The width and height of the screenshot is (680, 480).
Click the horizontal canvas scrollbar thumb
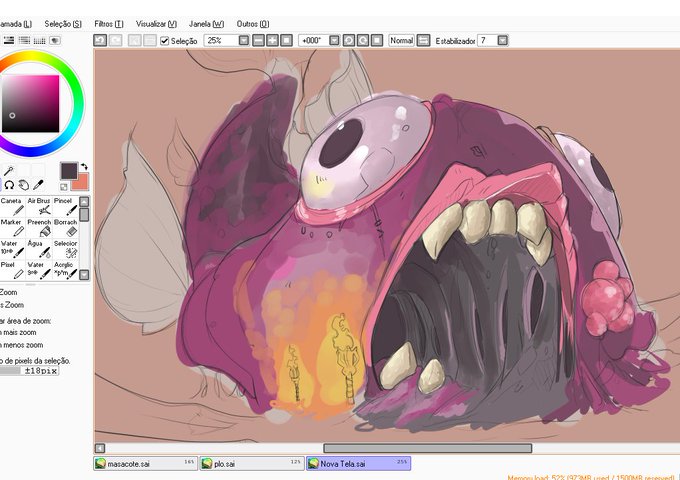(428, 448)
